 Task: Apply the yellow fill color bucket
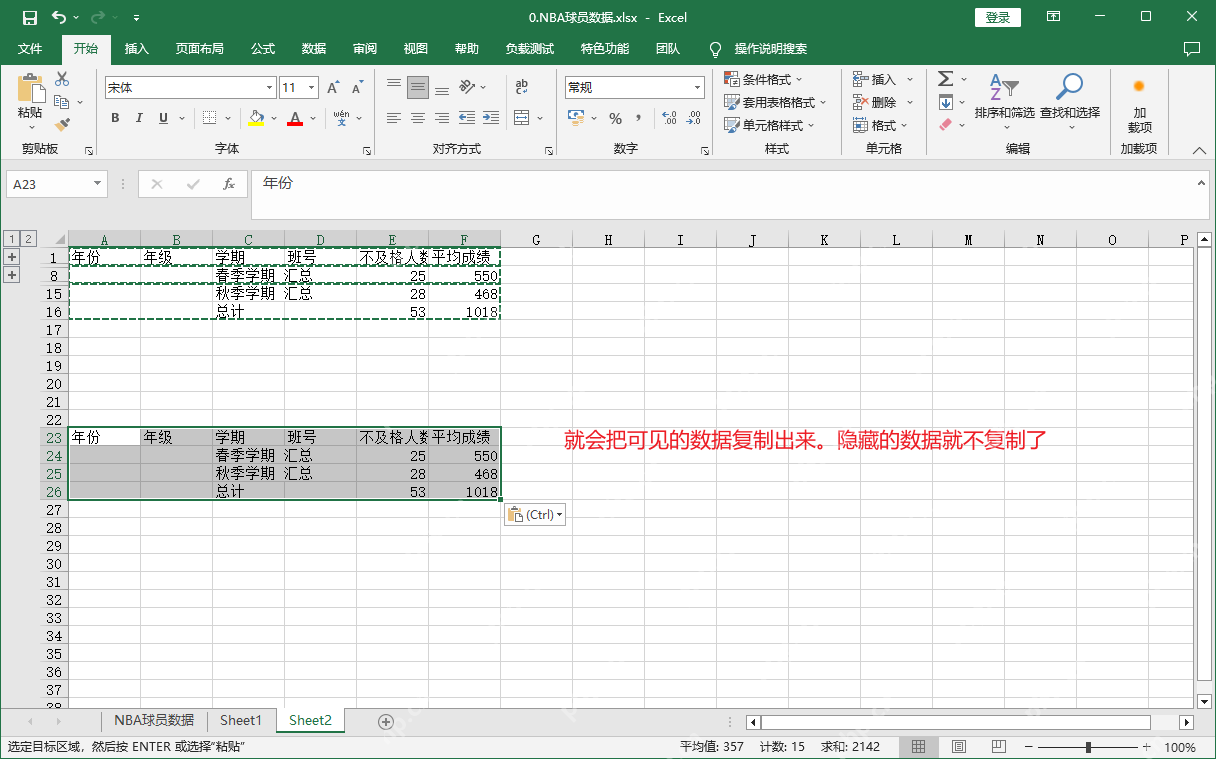(256, 118)
